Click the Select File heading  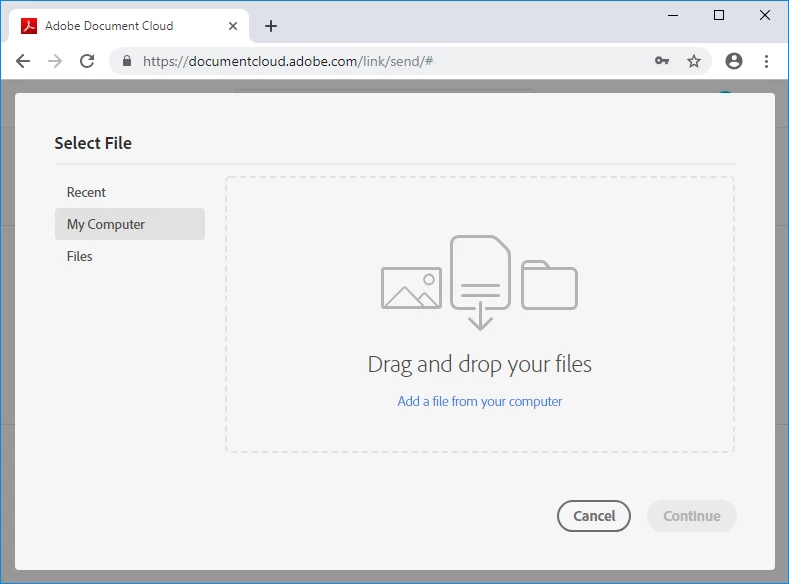pos(93,143)
